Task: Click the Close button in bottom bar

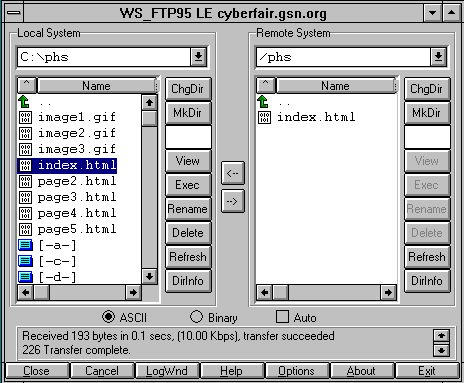Action: coord(37,371)
